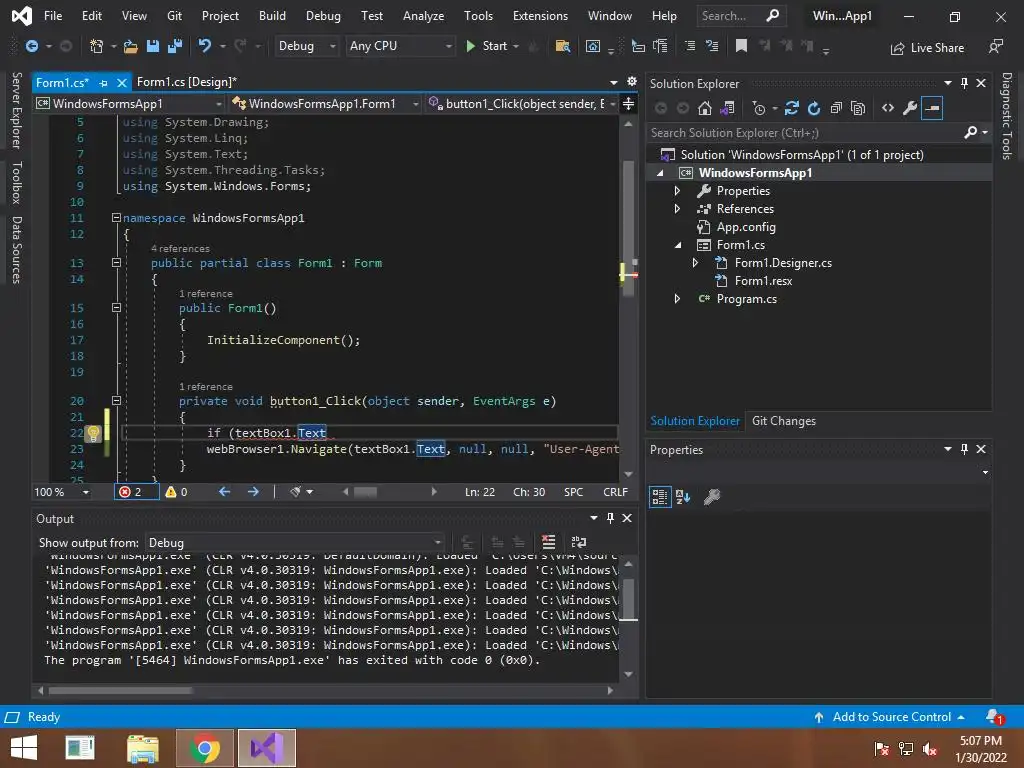Toggle Preview Selected Items in Solution Explorer
The height and width of the screenshot is (768, 1024).
point(932,108)
